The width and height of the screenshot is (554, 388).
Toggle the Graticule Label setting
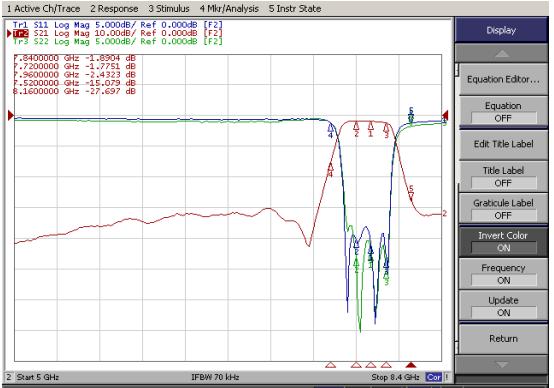[503, 209]
